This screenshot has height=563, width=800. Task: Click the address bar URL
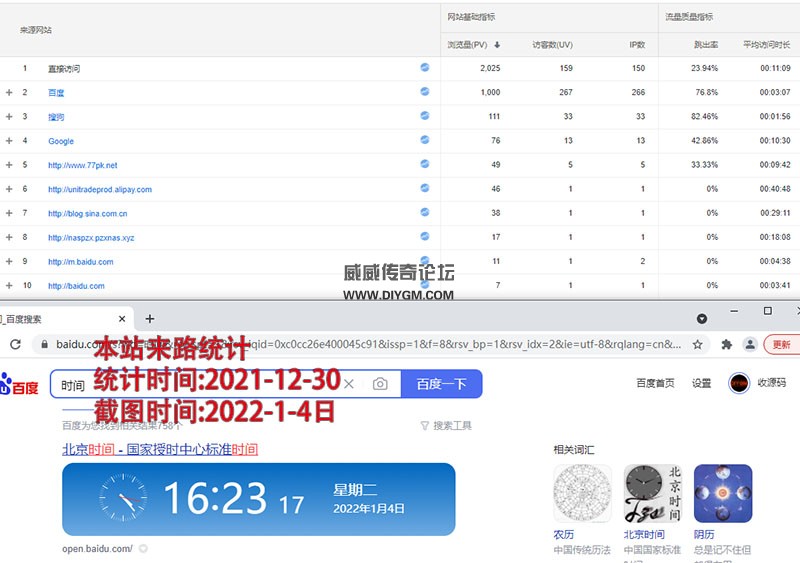pyautogui.click(x=368, y=345)
